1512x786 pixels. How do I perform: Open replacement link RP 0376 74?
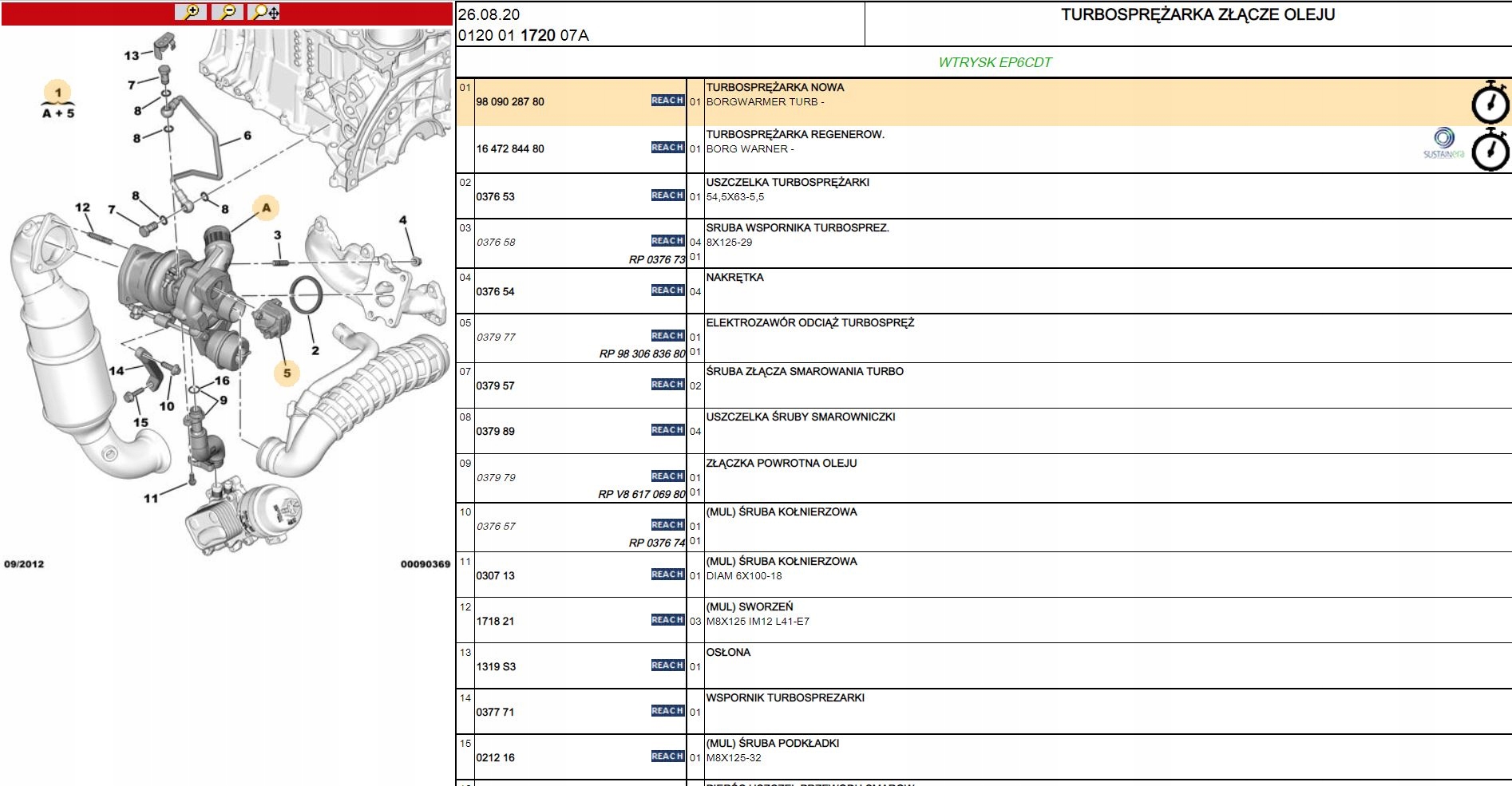tap(657, 543)
